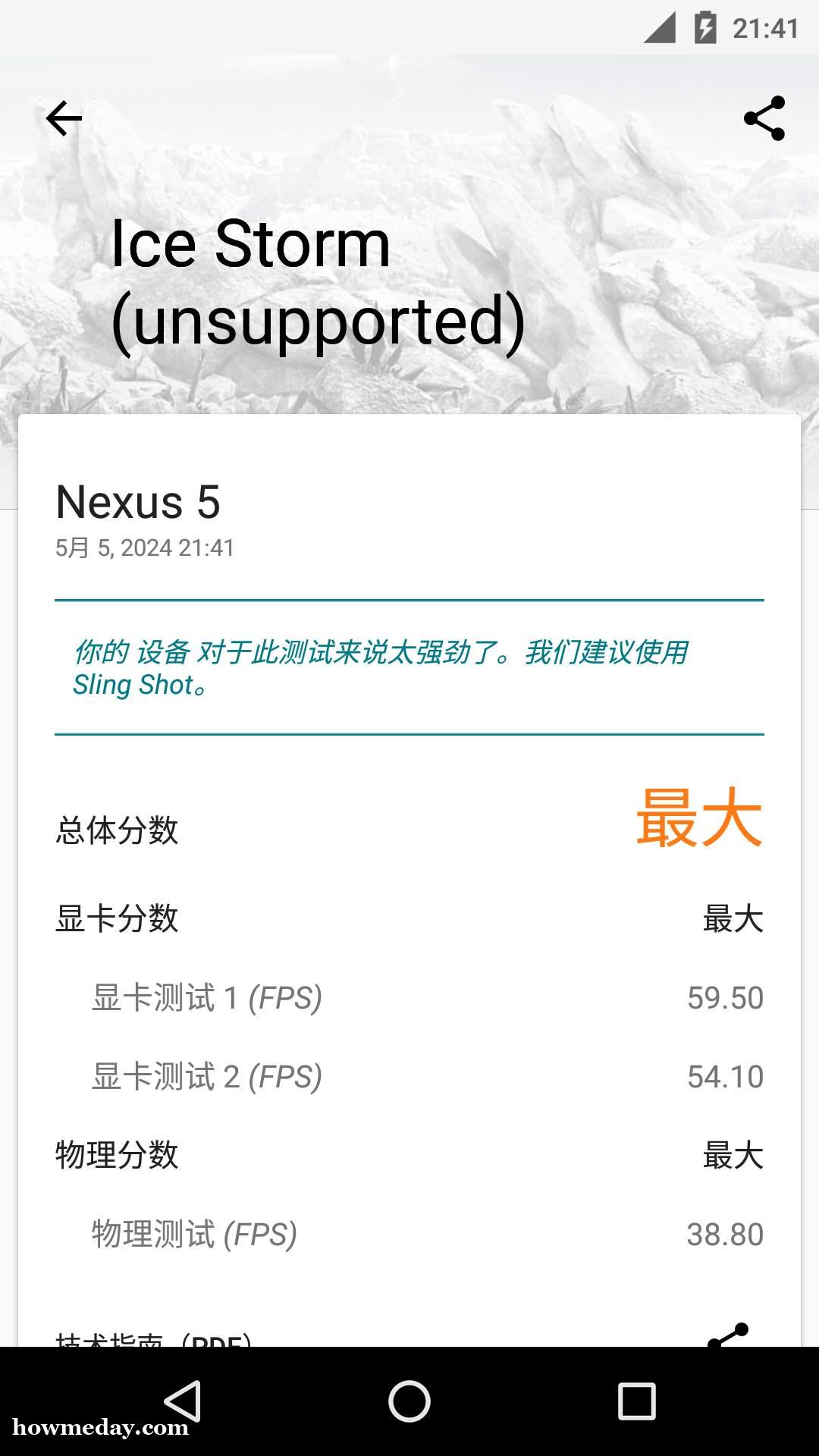Tap the back arrow icon
The width and height of the screenshot is (819, 1456).
click(64, 118)
